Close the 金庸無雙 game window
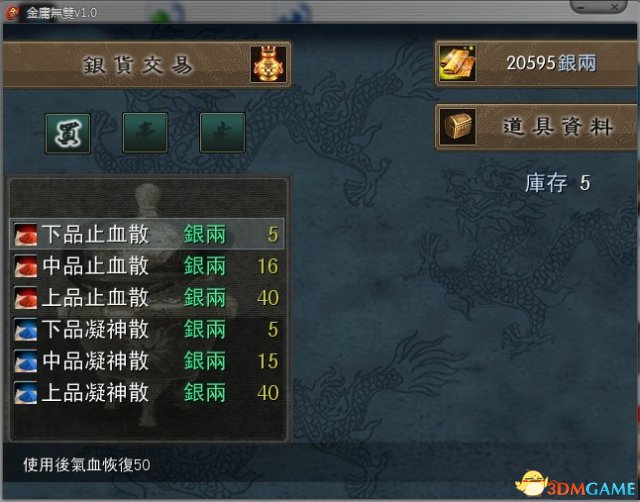 (x=614, y=7)
